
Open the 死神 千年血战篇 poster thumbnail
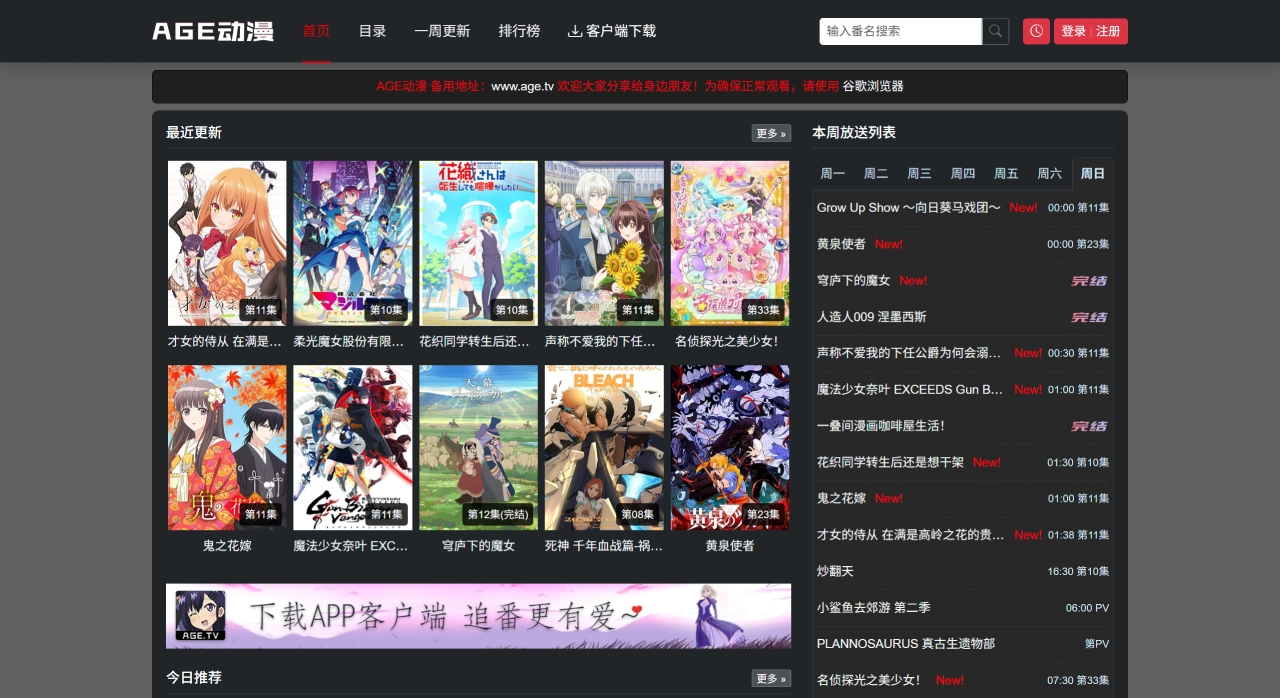tap(604, 447)
